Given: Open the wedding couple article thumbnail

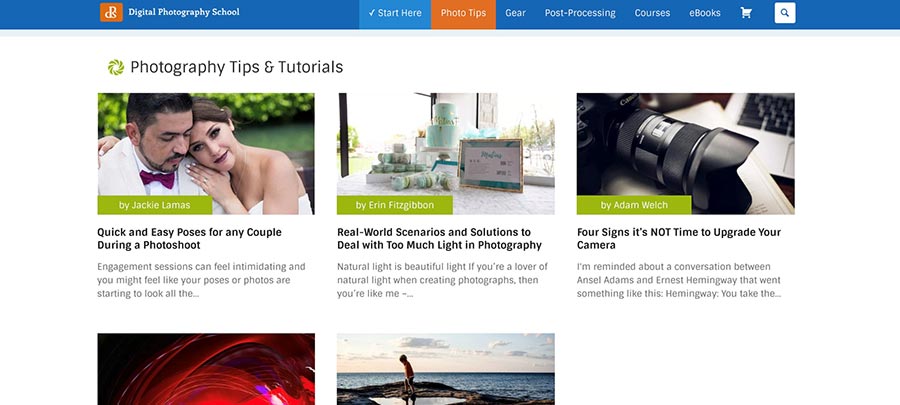Looking at the screenshot, I should click(206, 153).
